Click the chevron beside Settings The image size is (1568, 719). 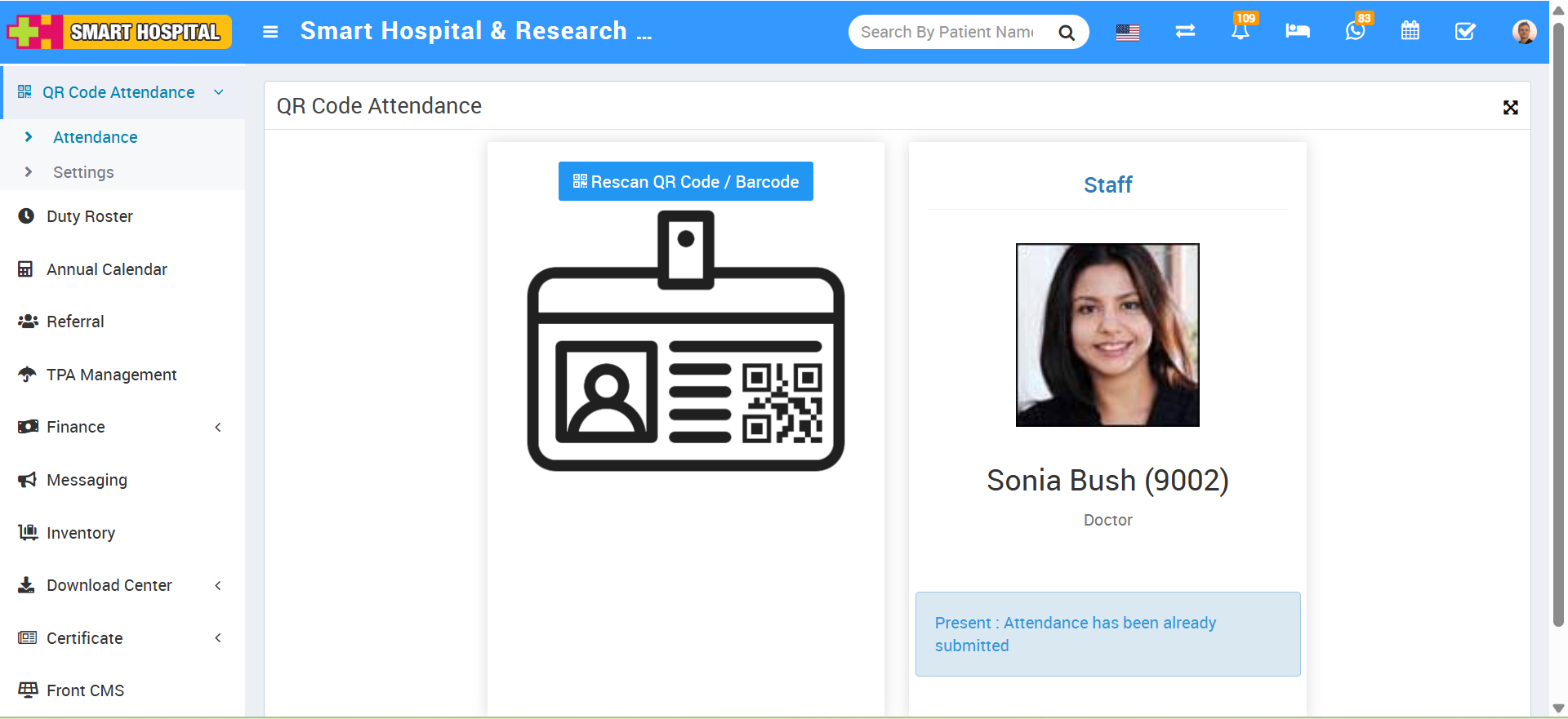click(x=29, y=172)
